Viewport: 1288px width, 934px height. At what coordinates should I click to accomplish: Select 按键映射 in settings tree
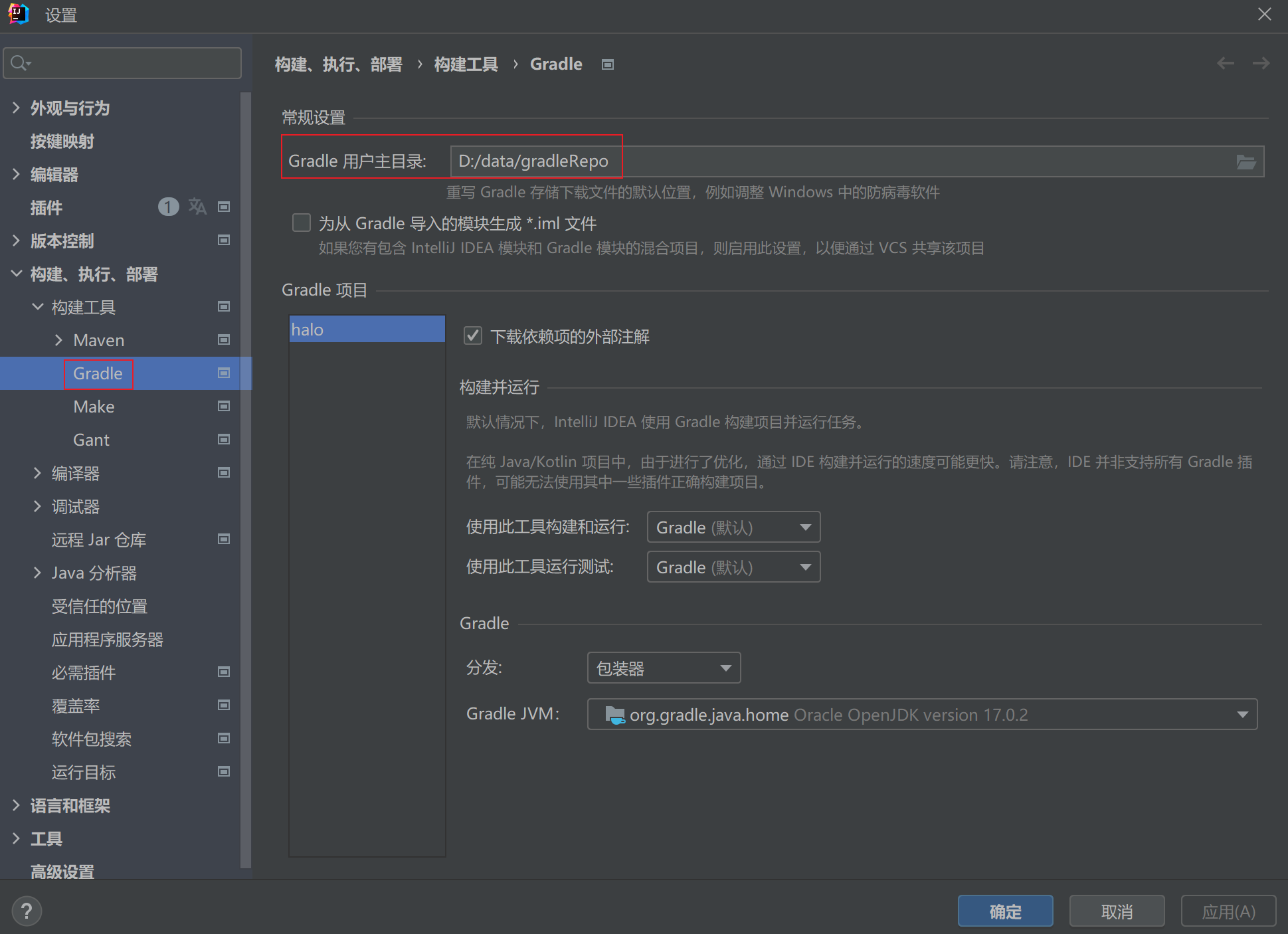pyautogui.click(x=62, y=141)
